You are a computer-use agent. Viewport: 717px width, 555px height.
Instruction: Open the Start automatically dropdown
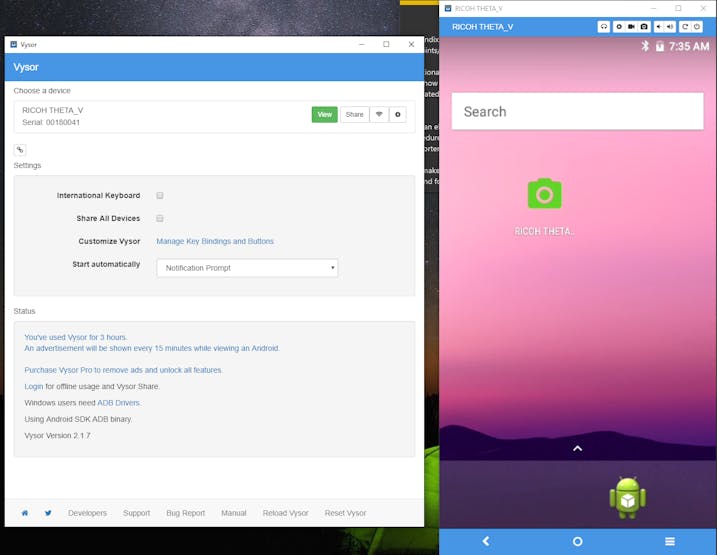click(x=247, y=268)
